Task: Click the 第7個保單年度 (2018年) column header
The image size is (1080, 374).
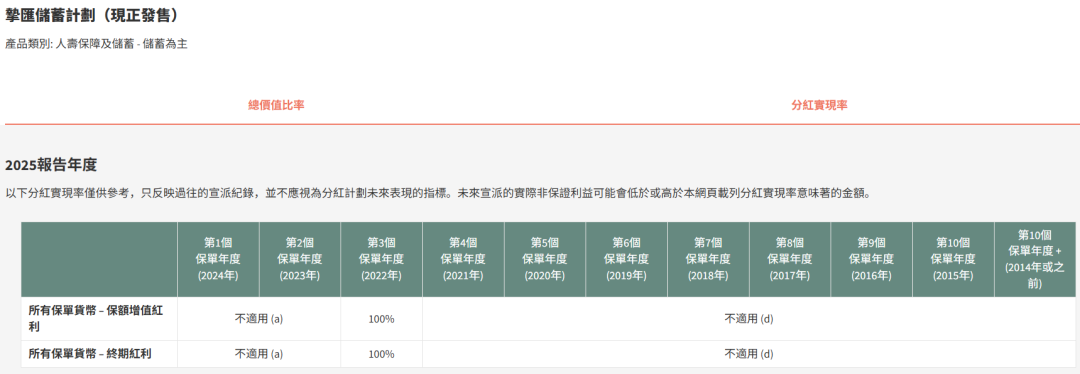Action: point(708,259)
